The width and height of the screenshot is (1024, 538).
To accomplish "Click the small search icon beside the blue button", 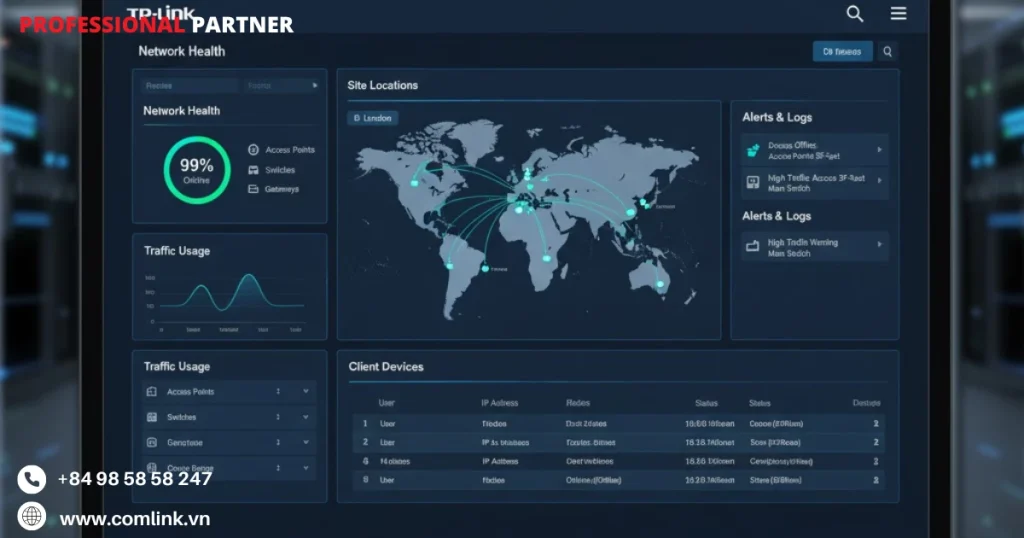I will (887, 52).
